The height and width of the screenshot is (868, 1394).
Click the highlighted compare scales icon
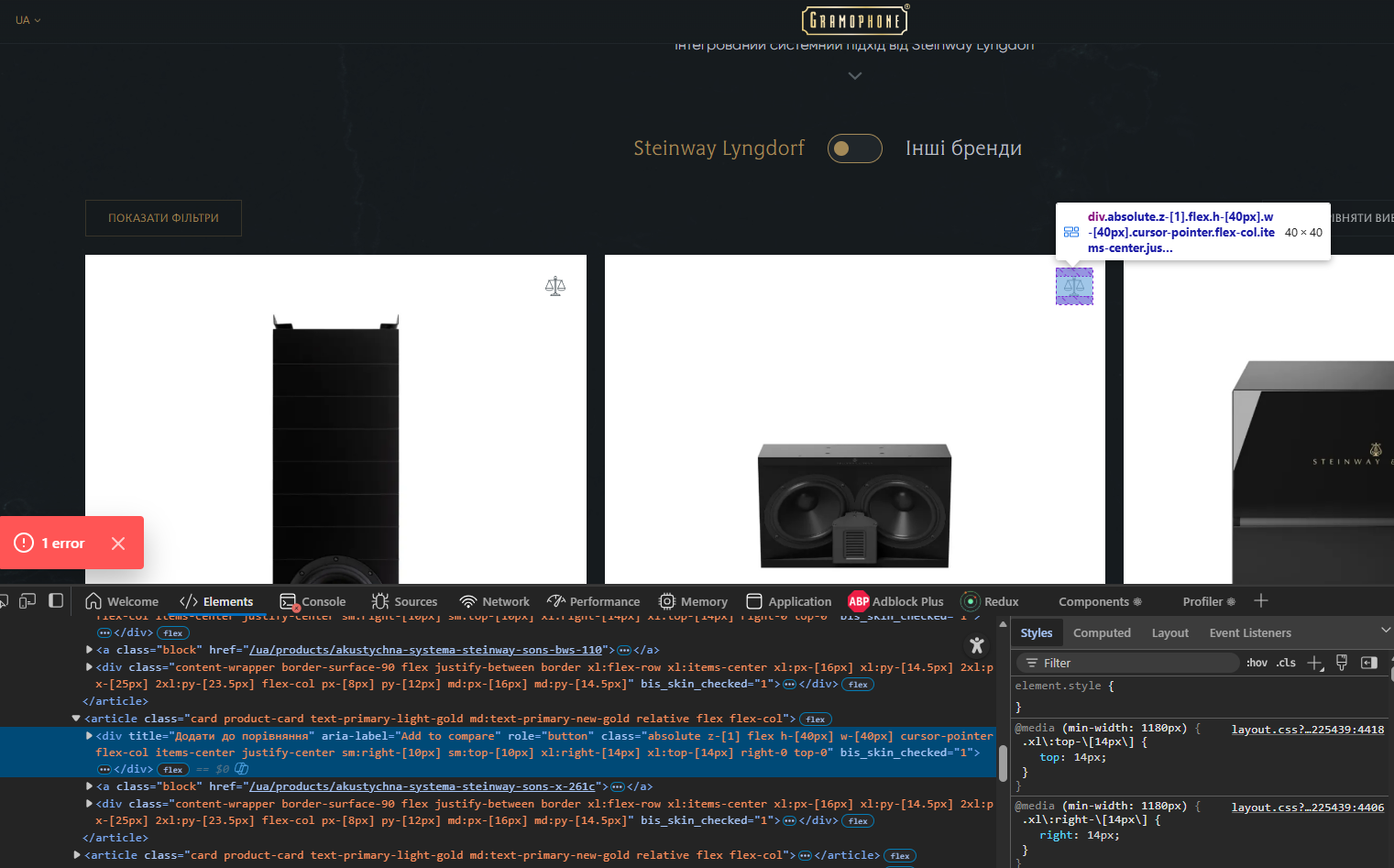pyautogui.click(x=1074, y=286)
